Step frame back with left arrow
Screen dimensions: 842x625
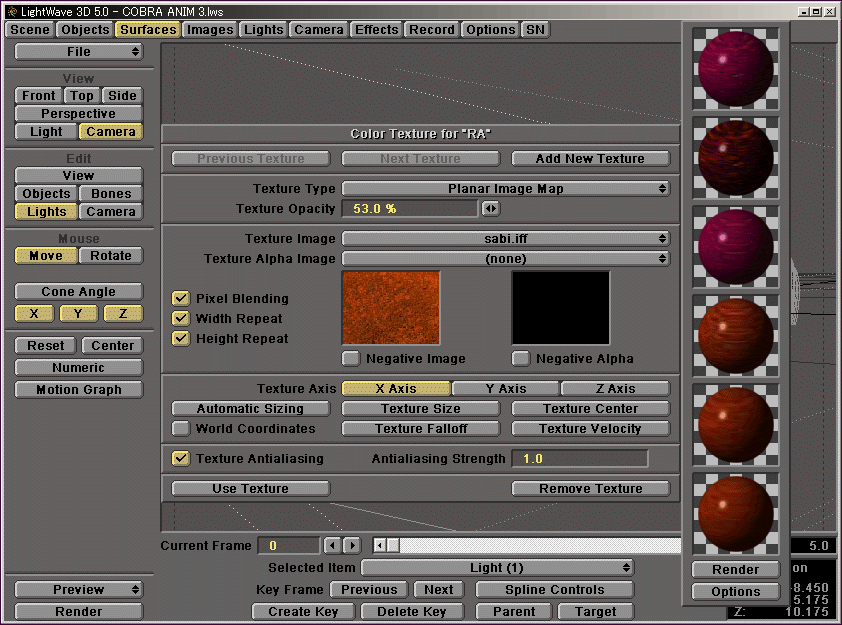332,546
